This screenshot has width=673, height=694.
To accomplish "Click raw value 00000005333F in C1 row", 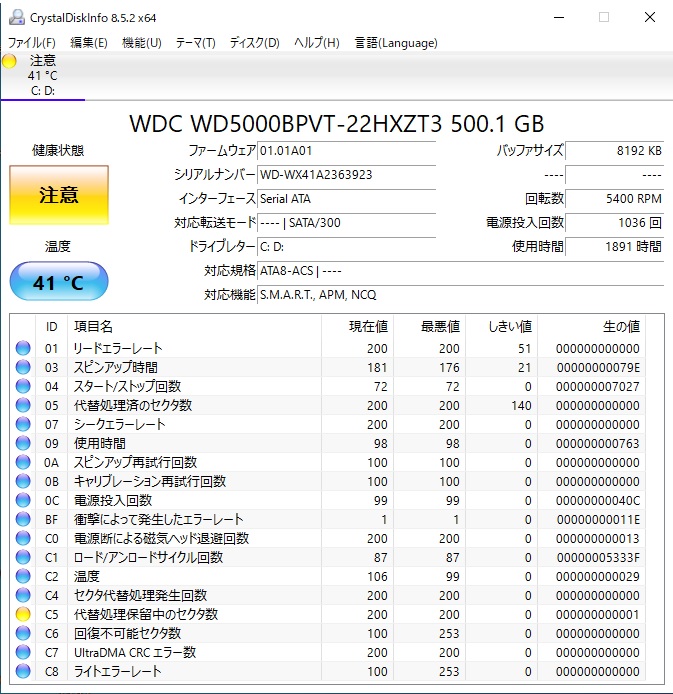I will 598,558.
